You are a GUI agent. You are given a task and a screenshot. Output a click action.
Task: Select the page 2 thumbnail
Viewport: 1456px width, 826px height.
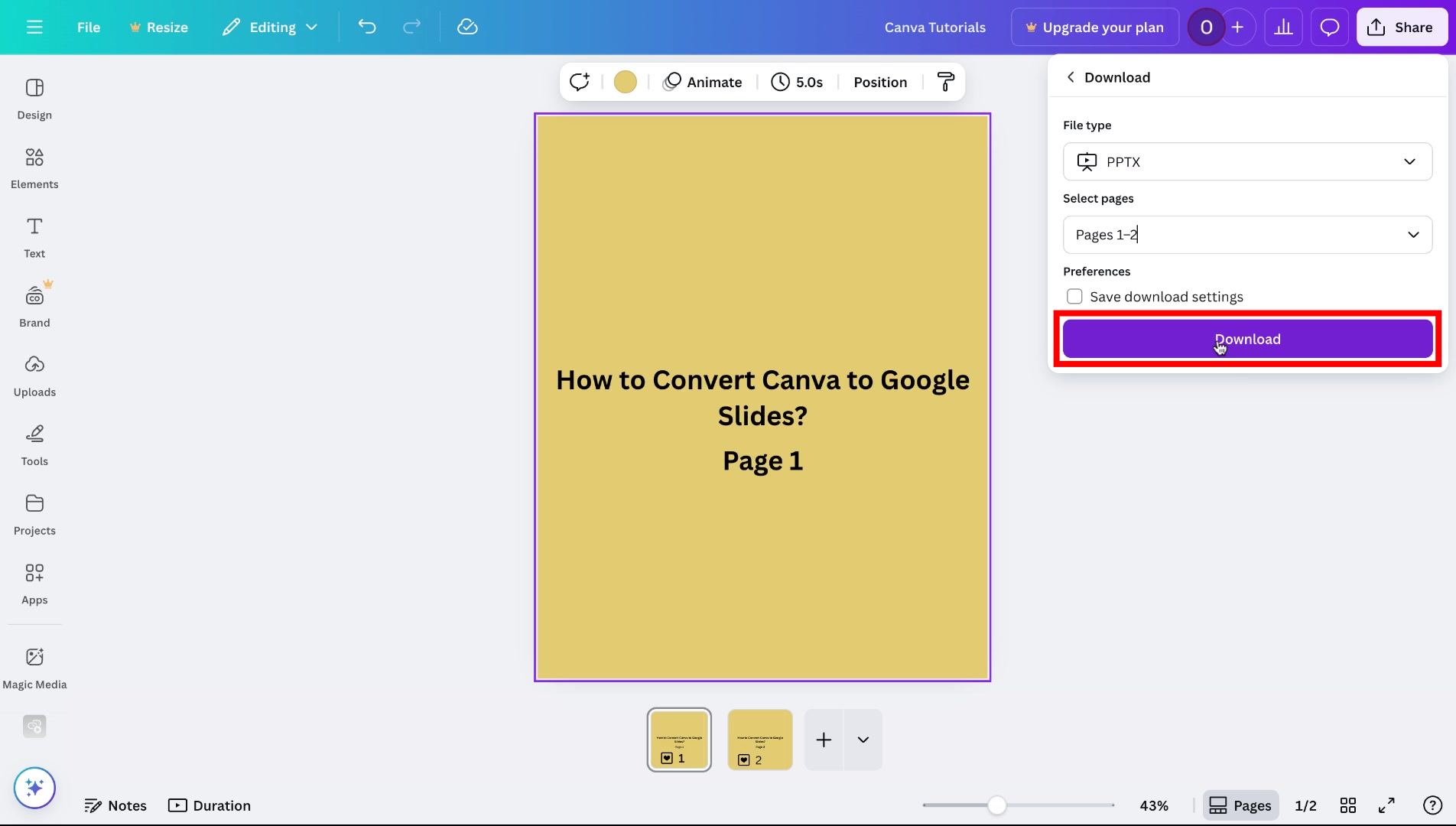tap(759, 739)
